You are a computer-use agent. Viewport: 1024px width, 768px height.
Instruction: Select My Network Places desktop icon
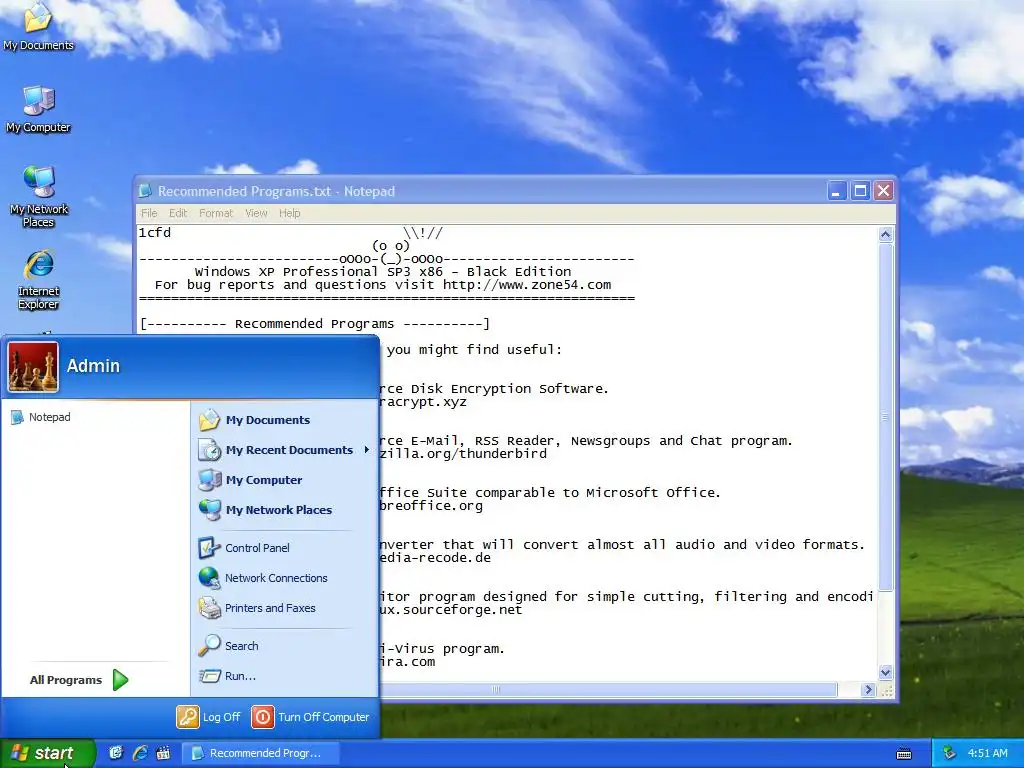(x=39, y=197)
